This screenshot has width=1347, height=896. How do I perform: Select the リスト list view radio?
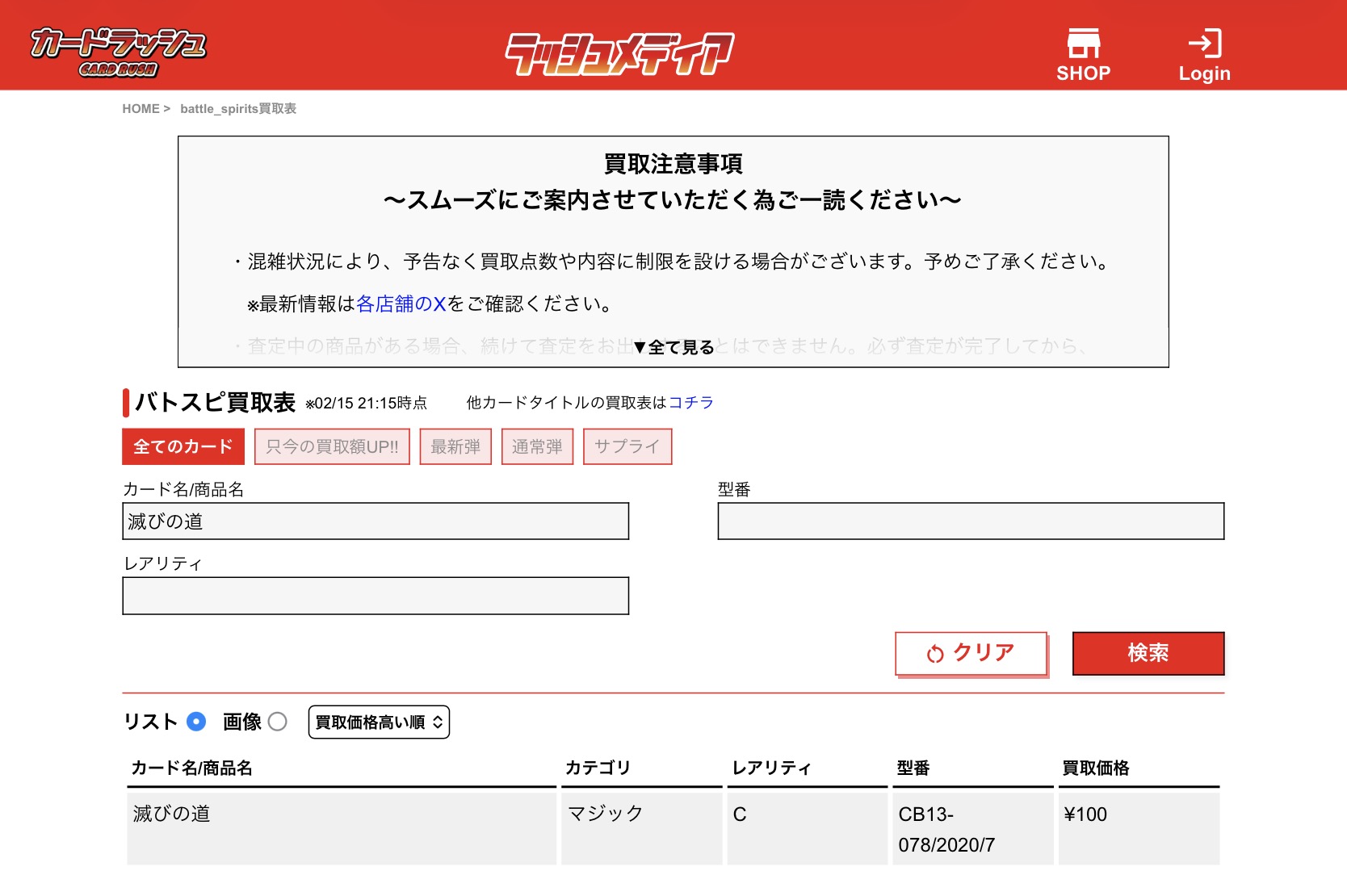coord(196,722)
